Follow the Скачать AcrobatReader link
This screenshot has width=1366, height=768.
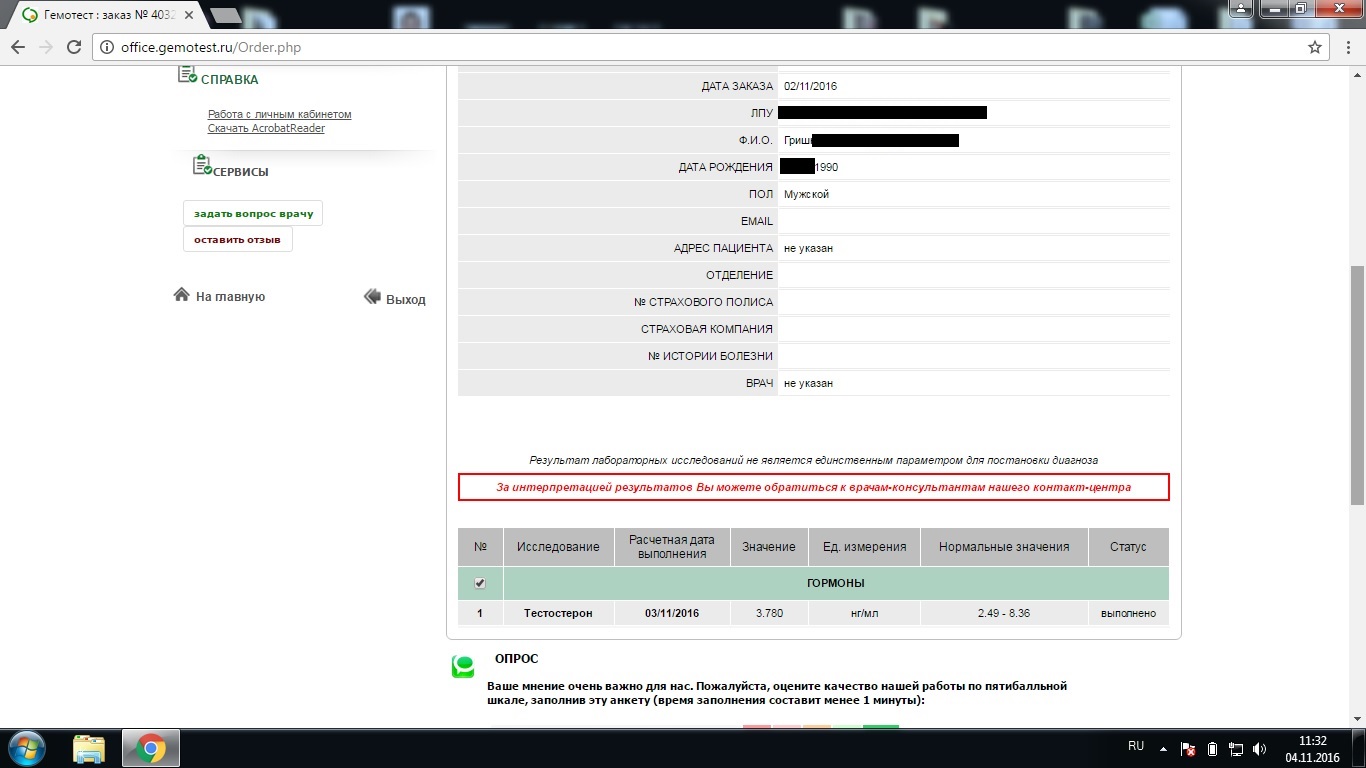pos(266,129)
